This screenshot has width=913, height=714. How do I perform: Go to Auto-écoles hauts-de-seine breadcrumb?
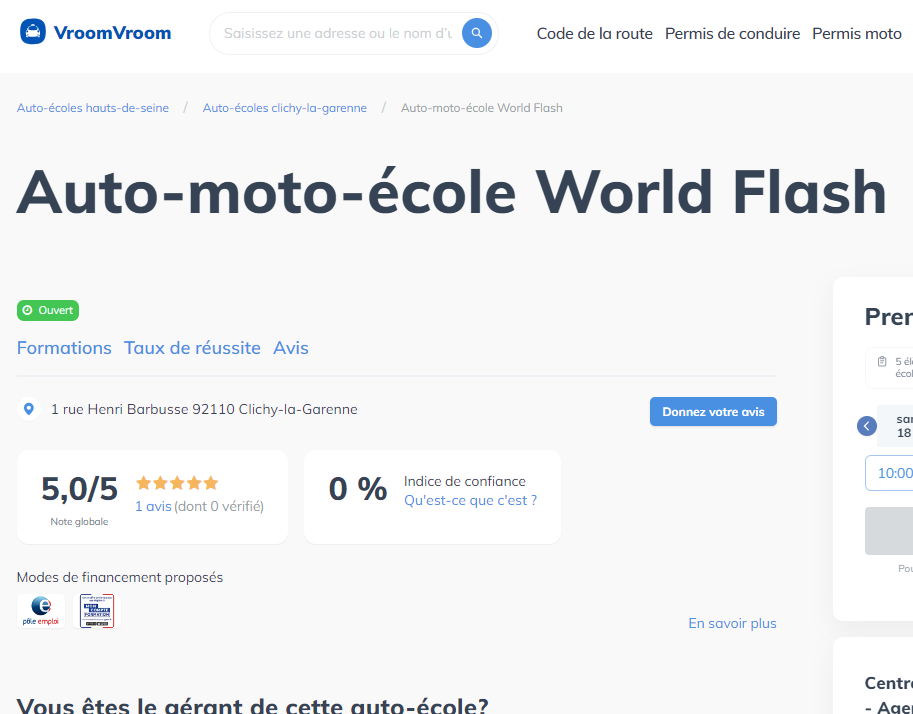[x=93, y=108]
